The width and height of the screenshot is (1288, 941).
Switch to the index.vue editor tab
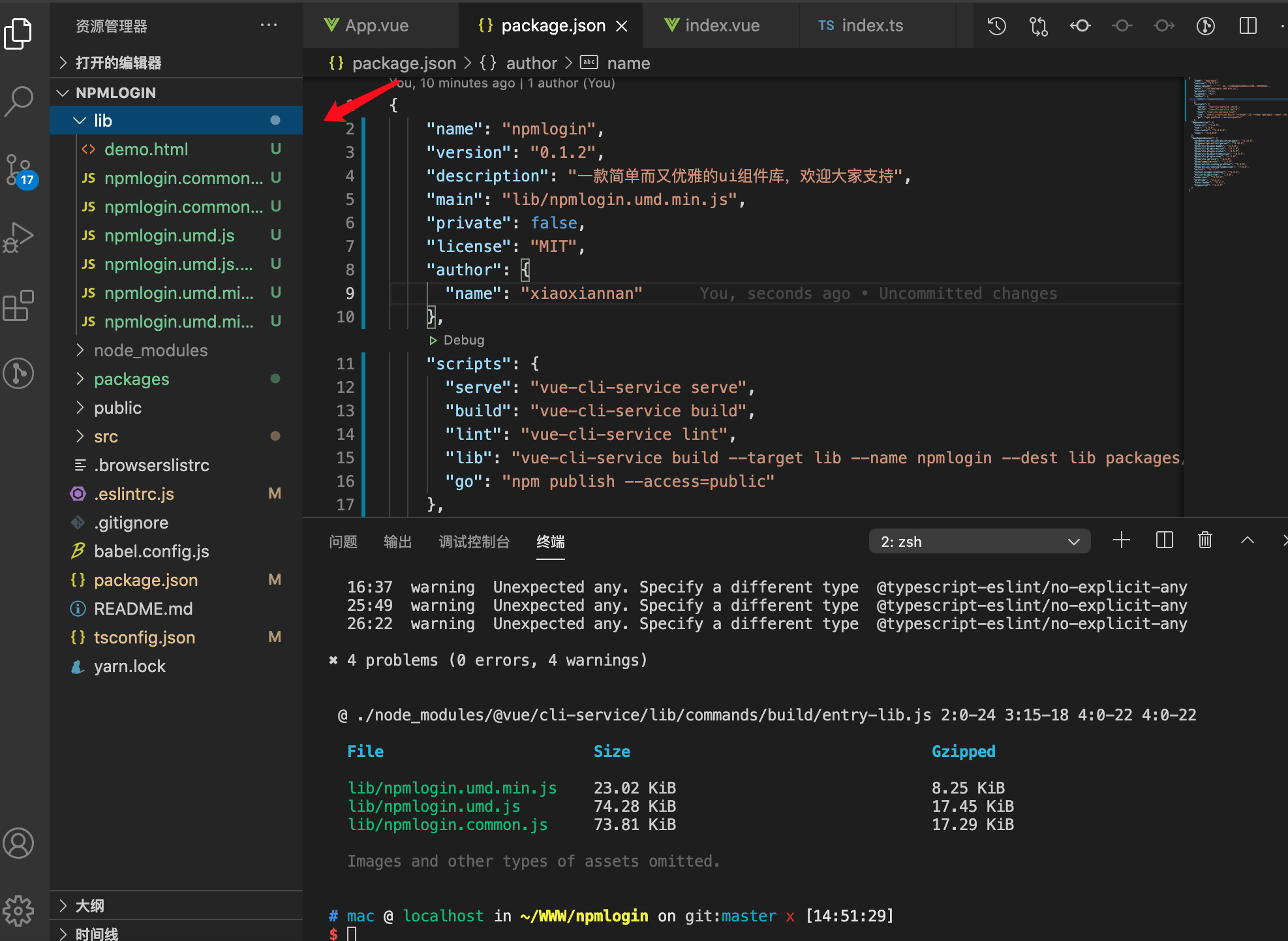(721, 26)
